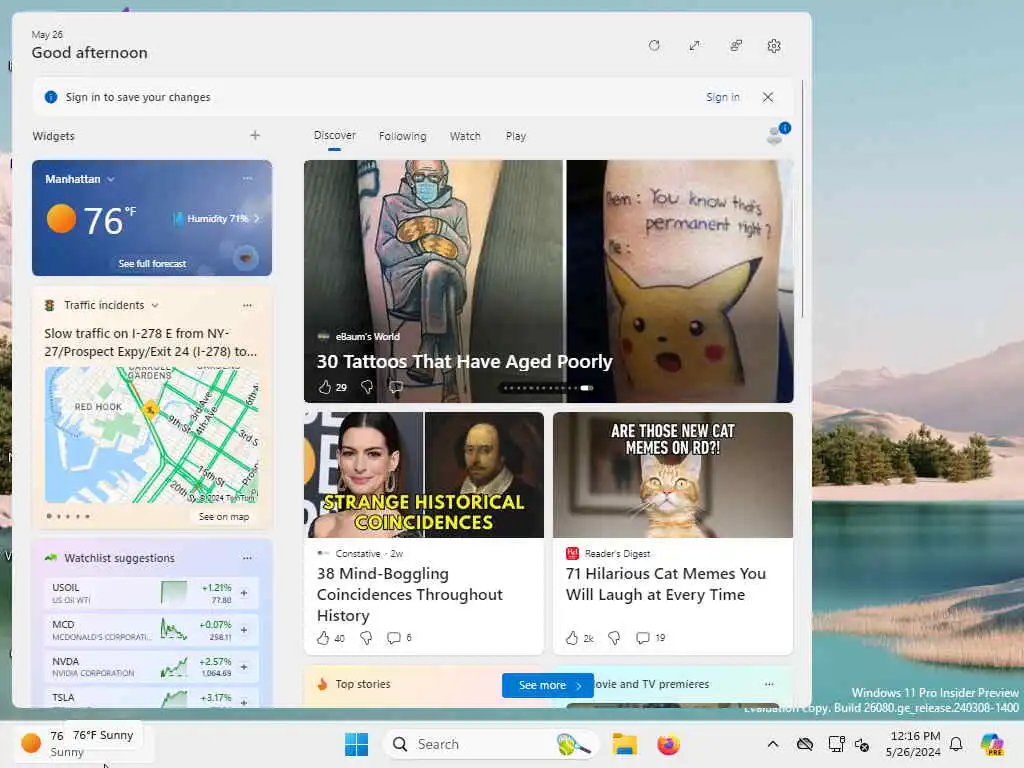1024x768 pixels.
Task: Open Copilot preview in taskbar
Action: tap(993, 744)
